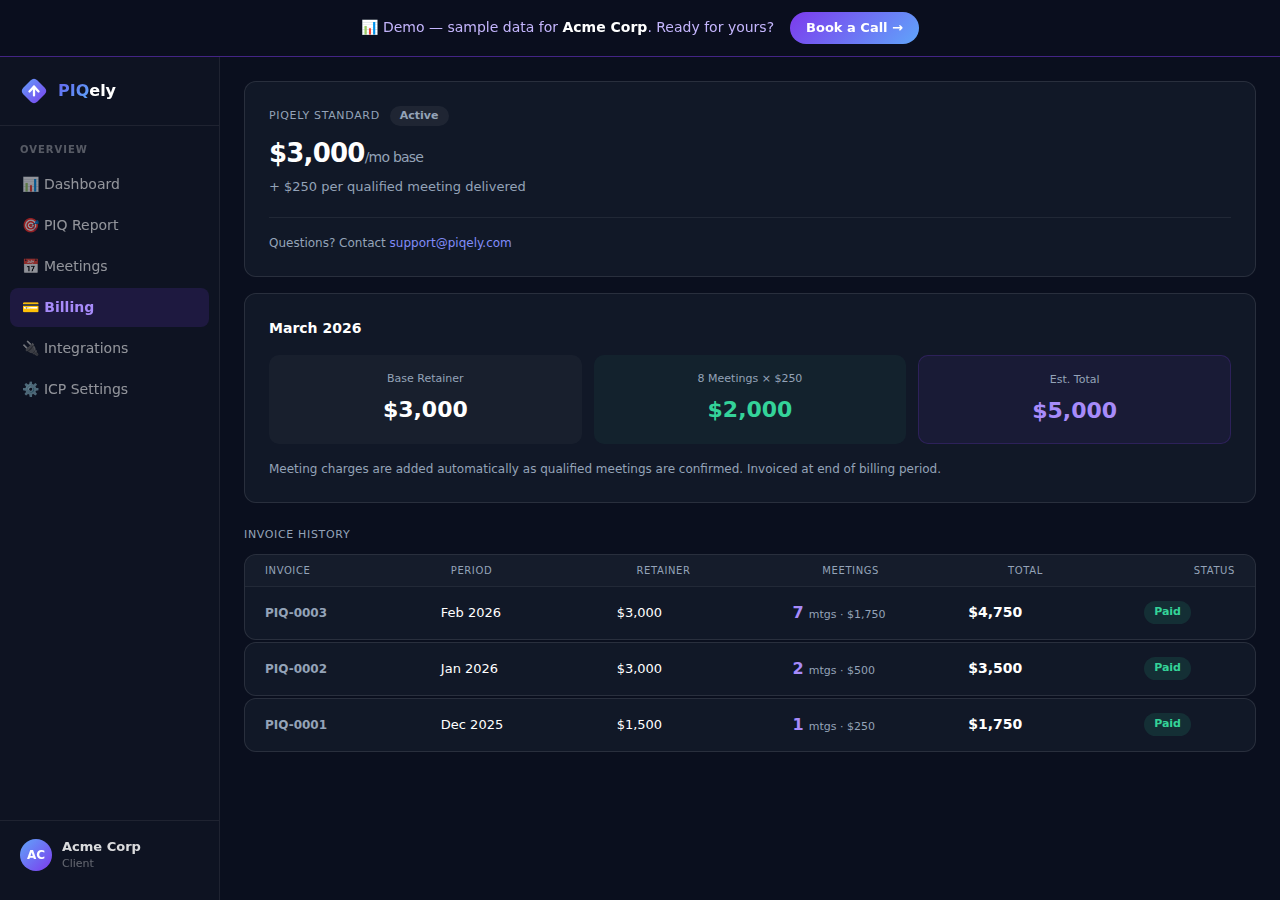Click the Integrations plug icon

tap(30, 348)
